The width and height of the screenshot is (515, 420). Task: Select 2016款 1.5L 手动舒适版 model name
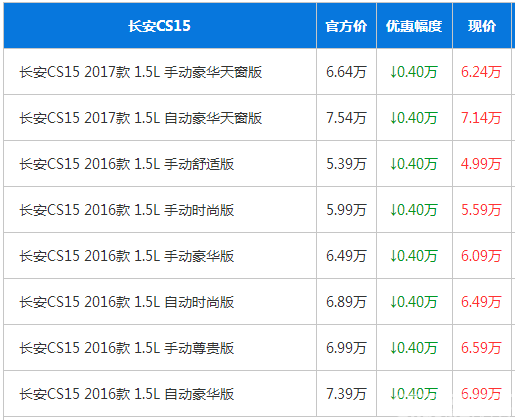pos(127,164)
